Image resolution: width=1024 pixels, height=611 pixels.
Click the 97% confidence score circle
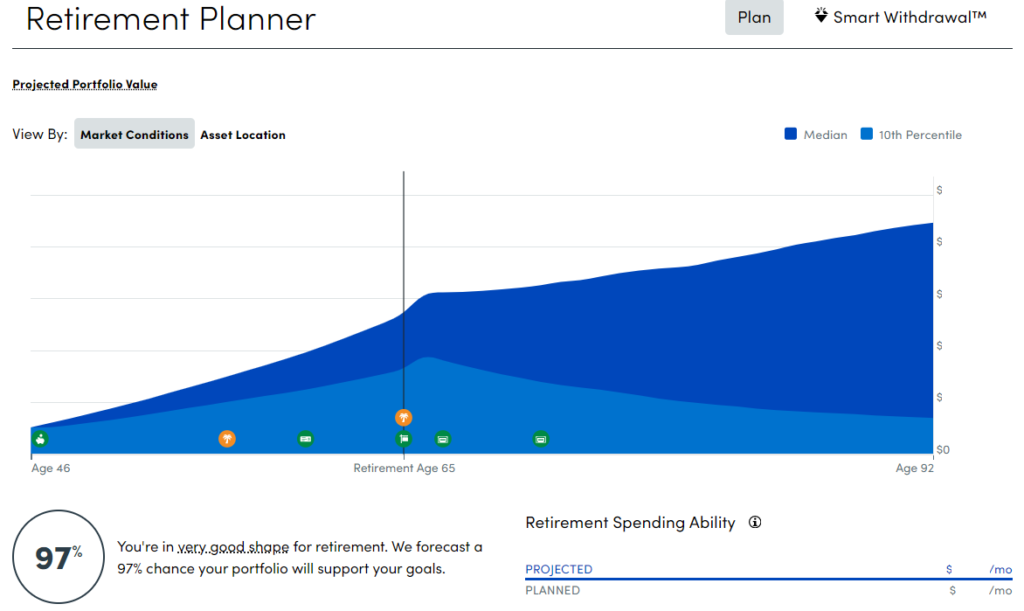pos(57,556)
